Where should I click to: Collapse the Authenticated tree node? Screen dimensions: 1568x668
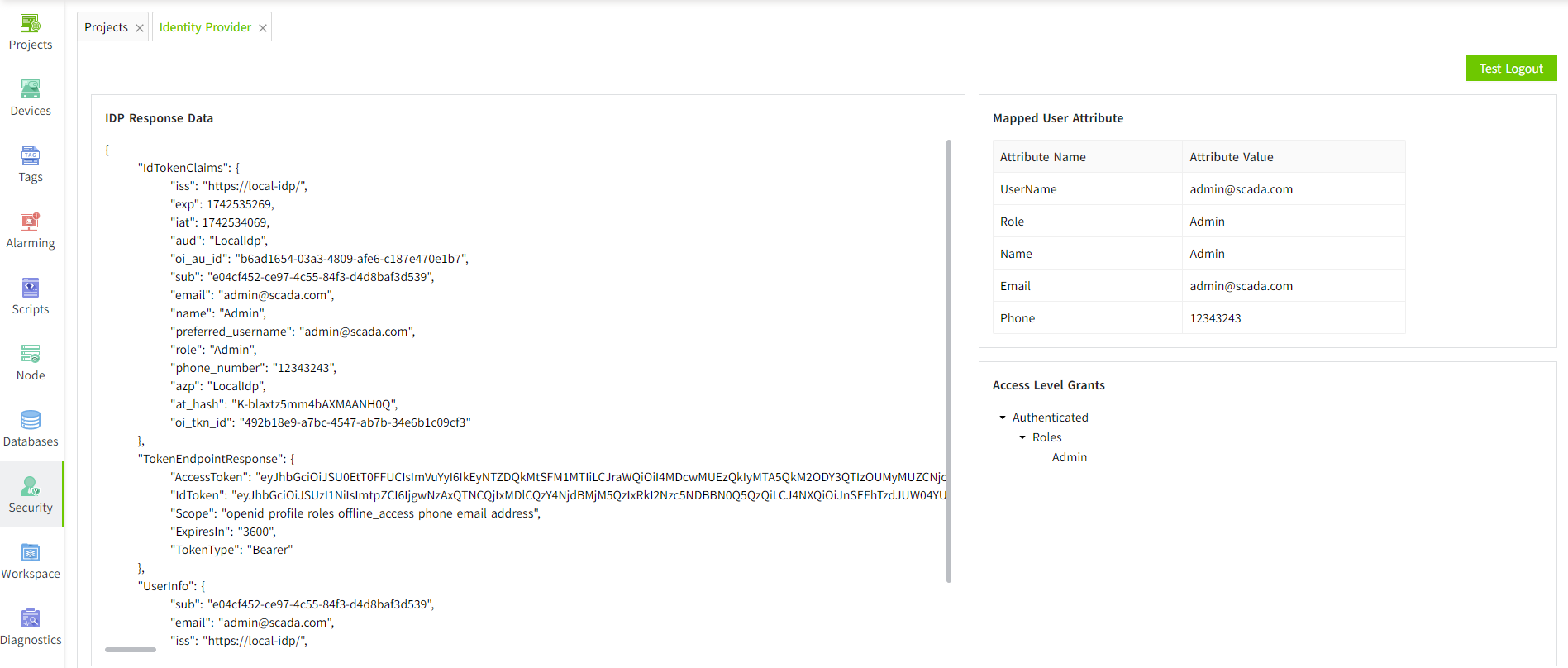point(1003,417)
